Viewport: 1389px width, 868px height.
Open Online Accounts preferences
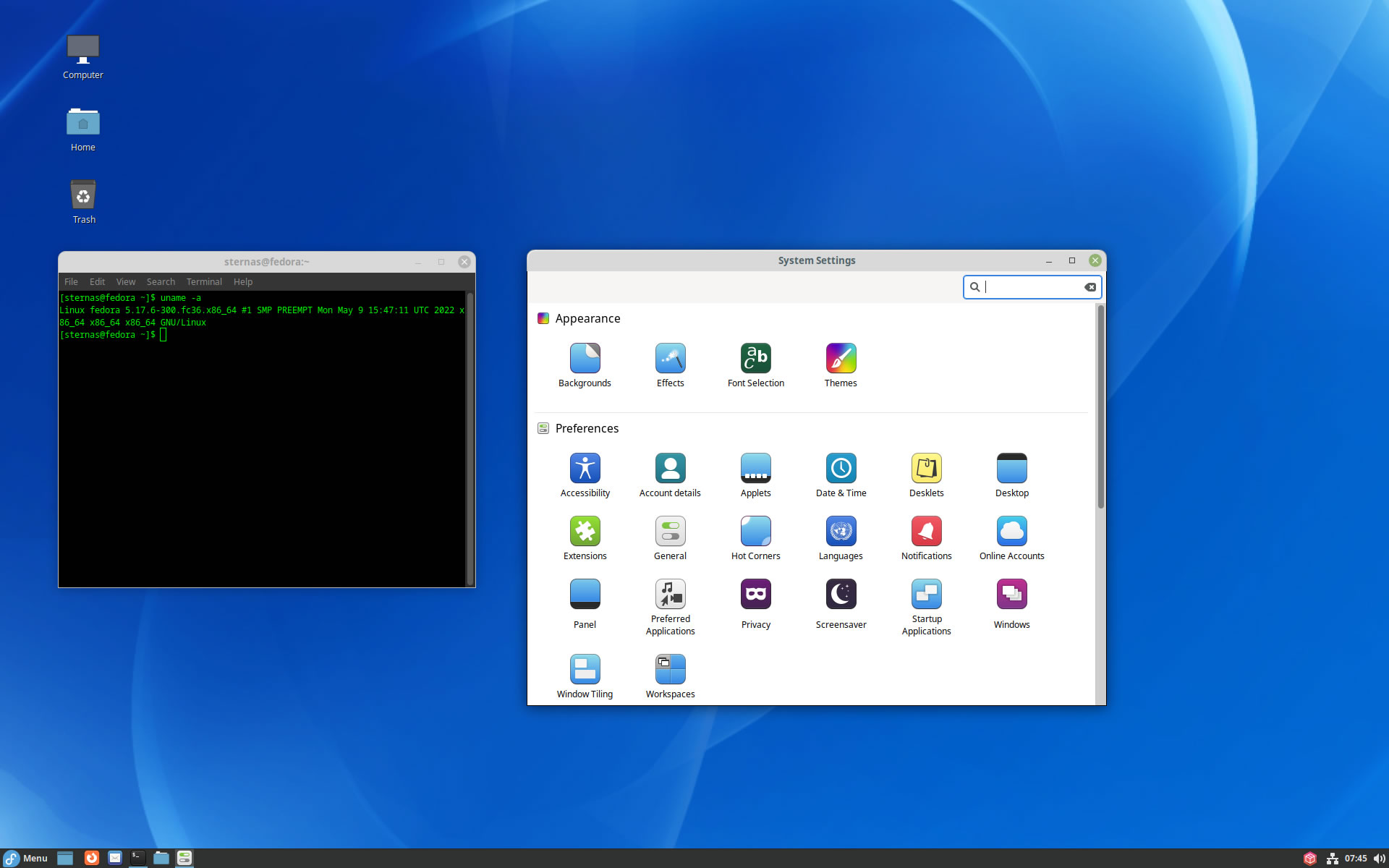pyautogui.click(x=1011, y=538)
